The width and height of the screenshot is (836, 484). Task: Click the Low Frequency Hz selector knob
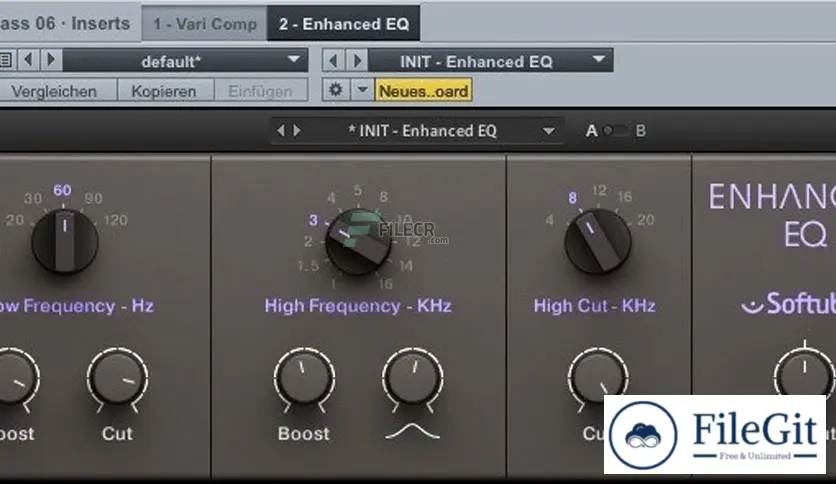pos(65,241)
